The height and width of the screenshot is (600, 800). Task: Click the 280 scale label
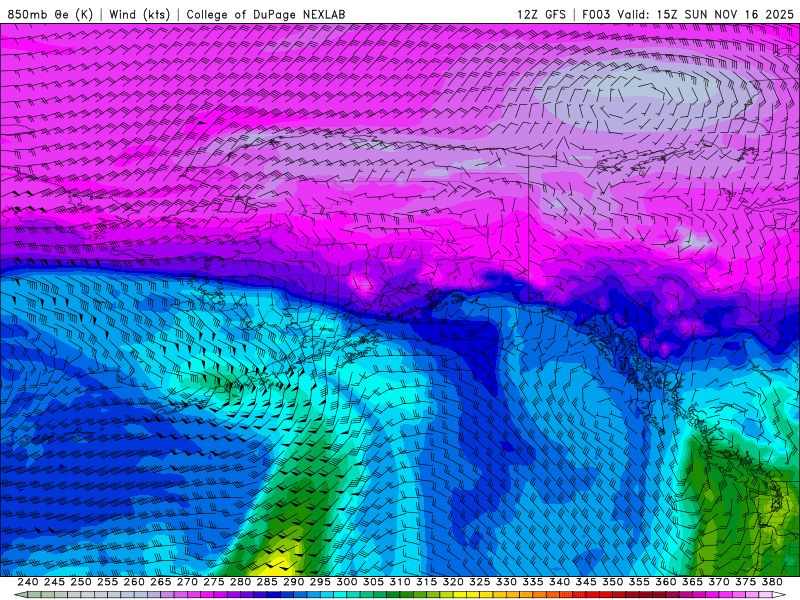tap(240, 582)
